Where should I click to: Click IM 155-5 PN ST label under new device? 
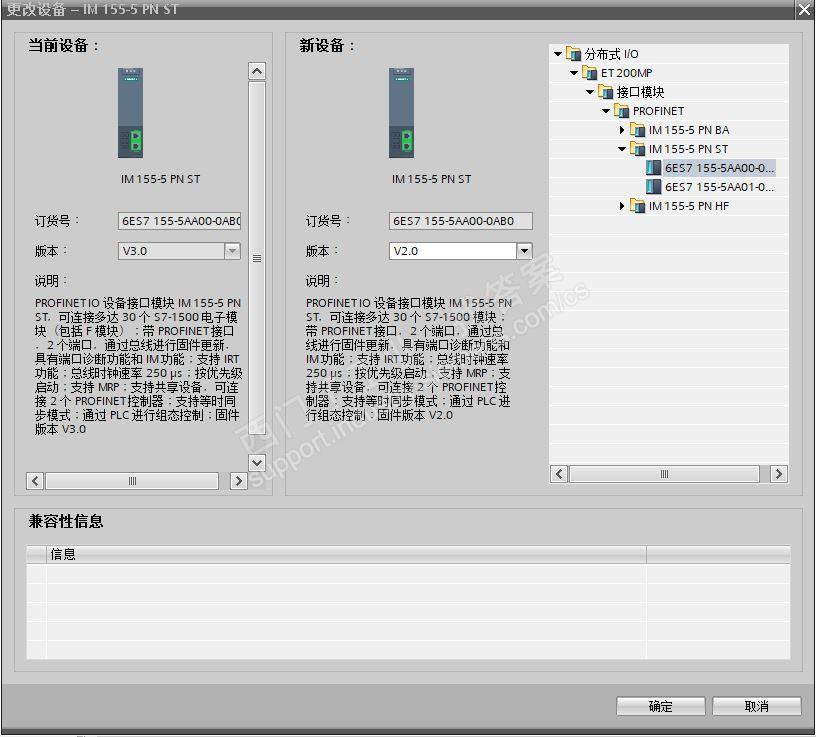[x=431, y=179]
